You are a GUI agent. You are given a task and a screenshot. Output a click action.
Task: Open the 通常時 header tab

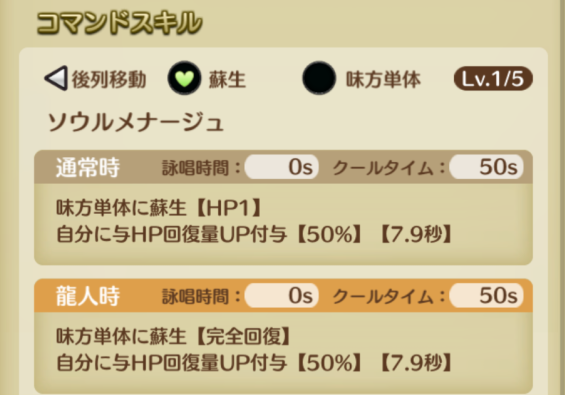pyautogui.click(x=88, y=168)
